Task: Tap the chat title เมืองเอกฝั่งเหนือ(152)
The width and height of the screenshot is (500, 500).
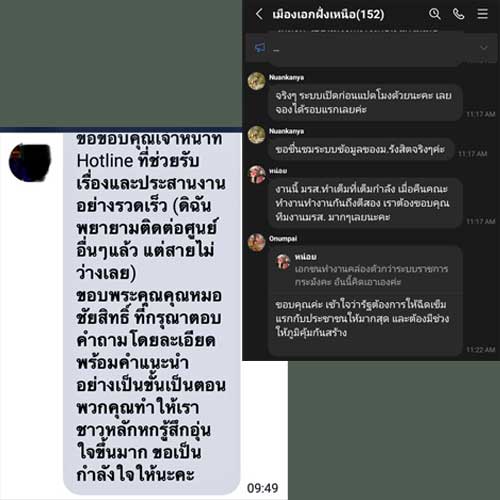Action: click(328, 14)
